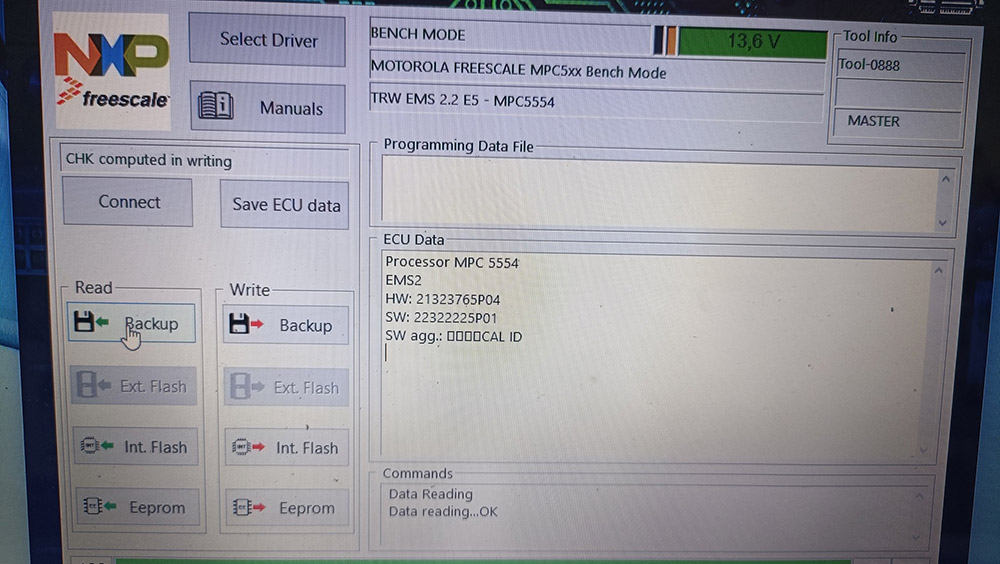Click the MASTER field
This screenshot has height=564, width=1000.
click(x=897, y=122)
